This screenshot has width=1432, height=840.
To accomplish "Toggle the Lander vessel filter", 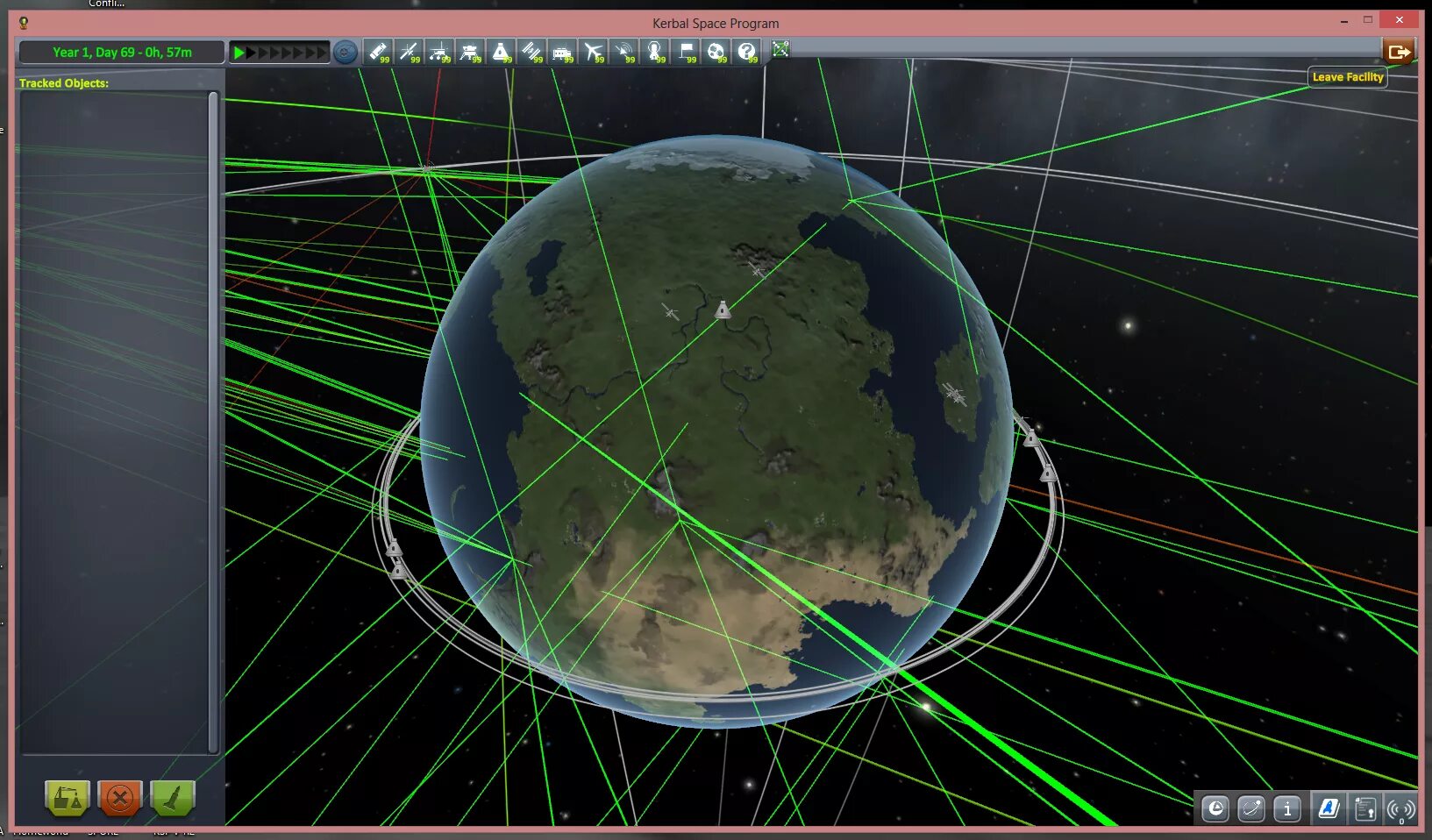I will (x=470, y=52).
